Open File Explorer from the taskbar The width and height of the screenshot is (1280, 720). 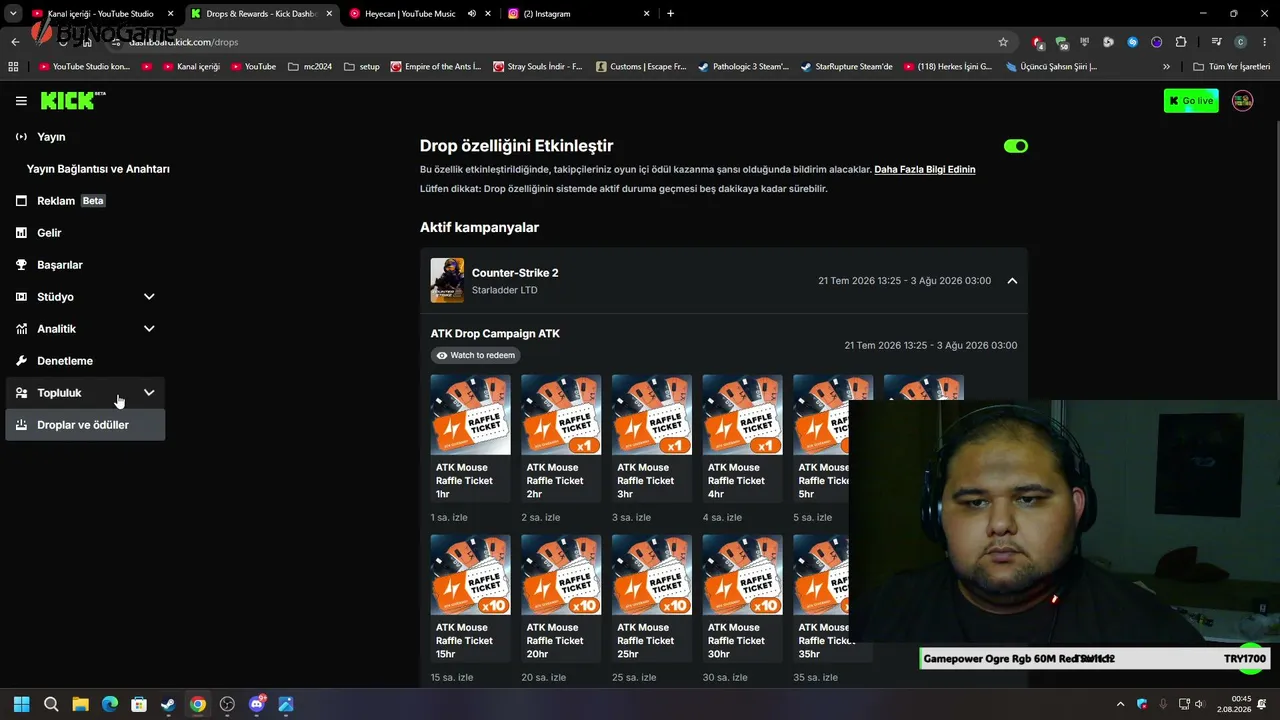click(x=80, y=704)
